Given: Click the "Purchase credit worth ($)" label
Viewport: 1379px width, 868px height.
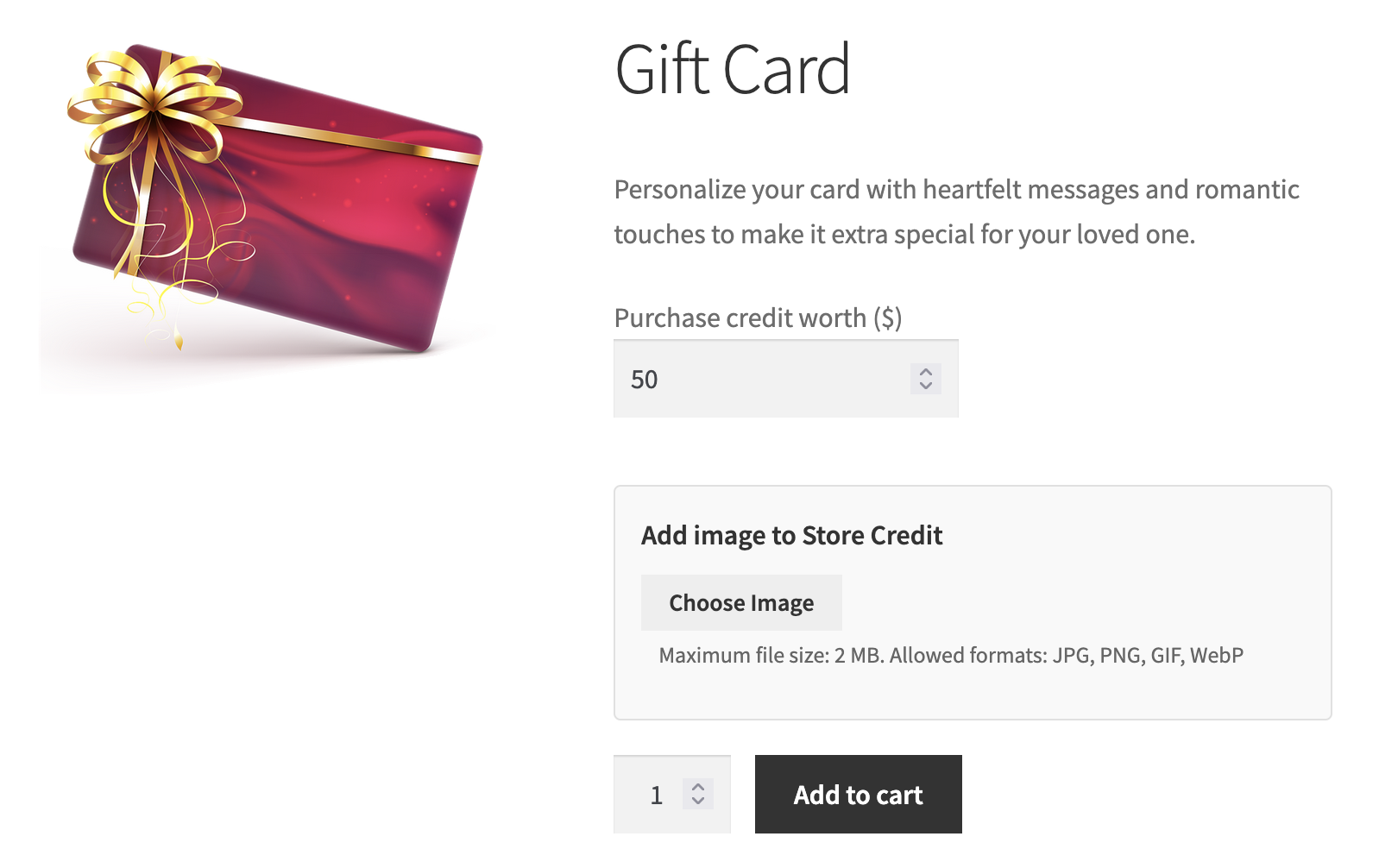Looking at the screenshot, I should point(757,318).
